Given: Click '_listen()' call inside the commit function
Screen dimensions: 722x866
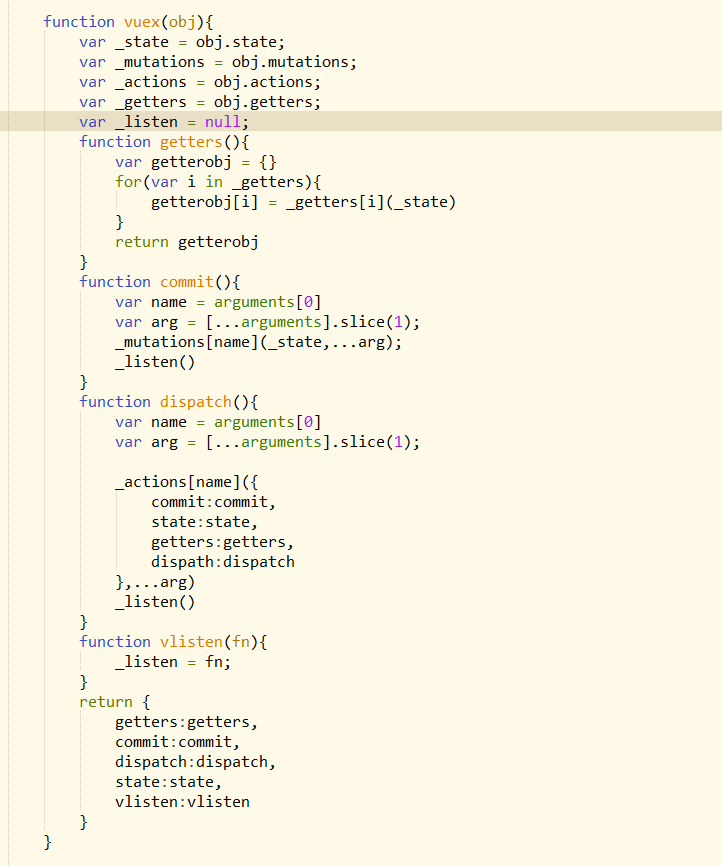Looking at the screenshot, I should coord(155,362).
